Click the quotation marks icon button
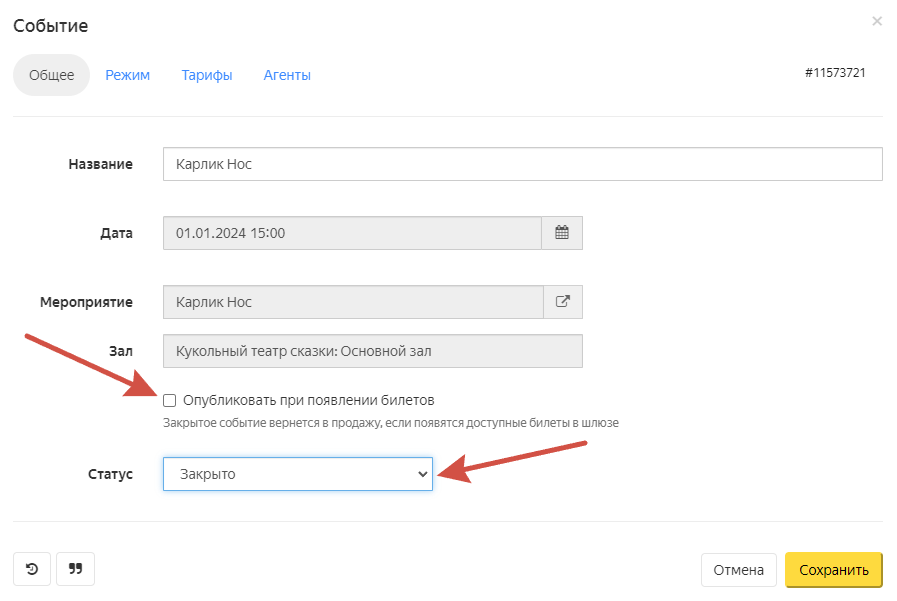Screen dimensions: 897x601 click(75, 569)
